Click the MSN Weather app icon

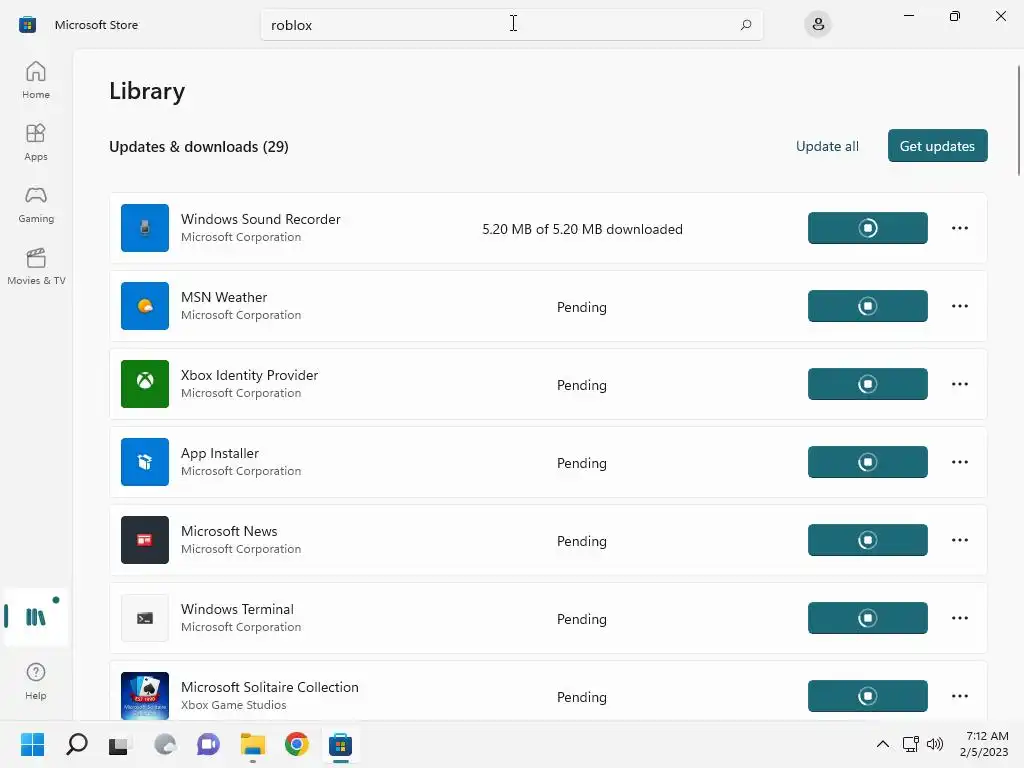[145, 306]
